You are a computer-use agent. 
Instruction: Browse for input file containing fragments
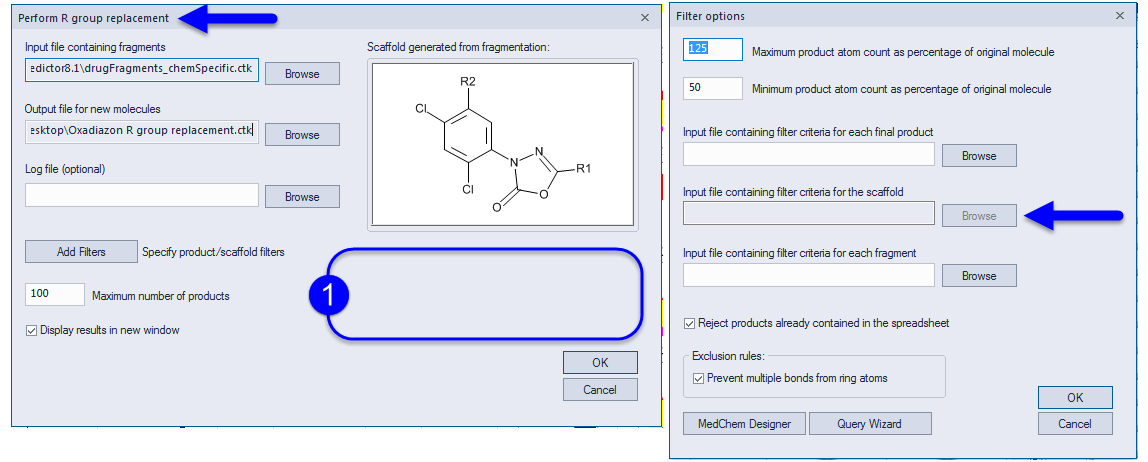coord(302,74)
